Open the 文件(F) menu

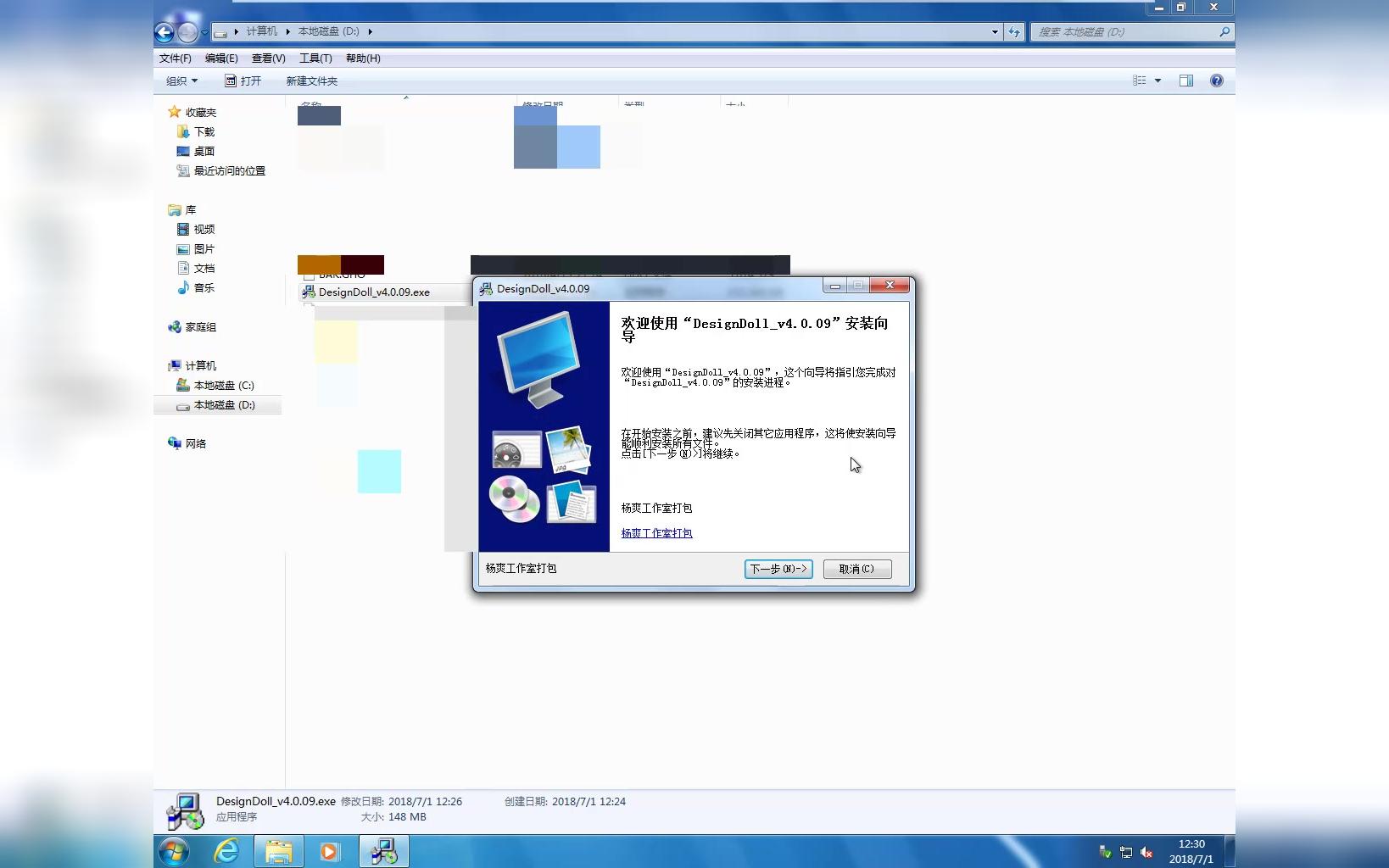176,58
